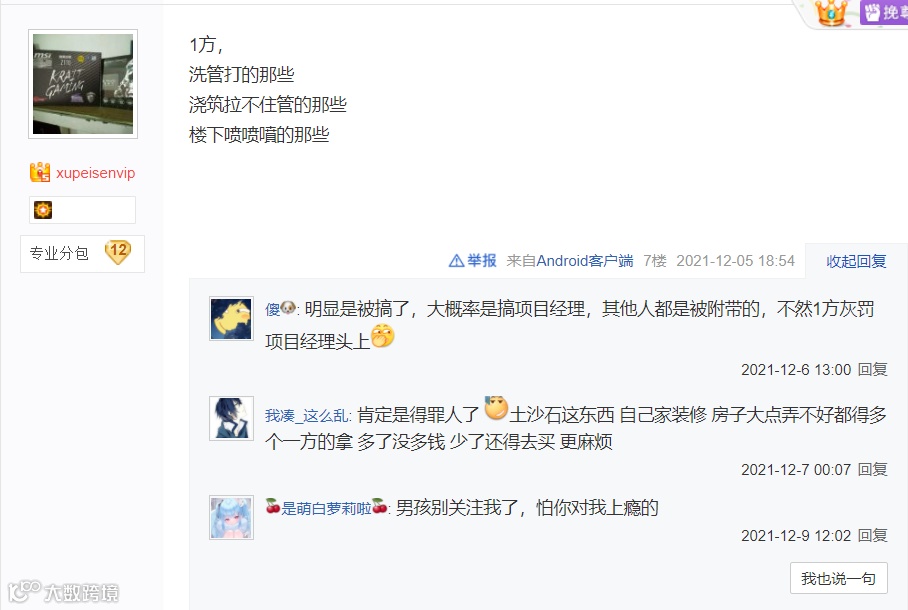908x610 pixels.
Task: Open the Pikachu avatar of first commenter
Action: [x=231, y=319]
